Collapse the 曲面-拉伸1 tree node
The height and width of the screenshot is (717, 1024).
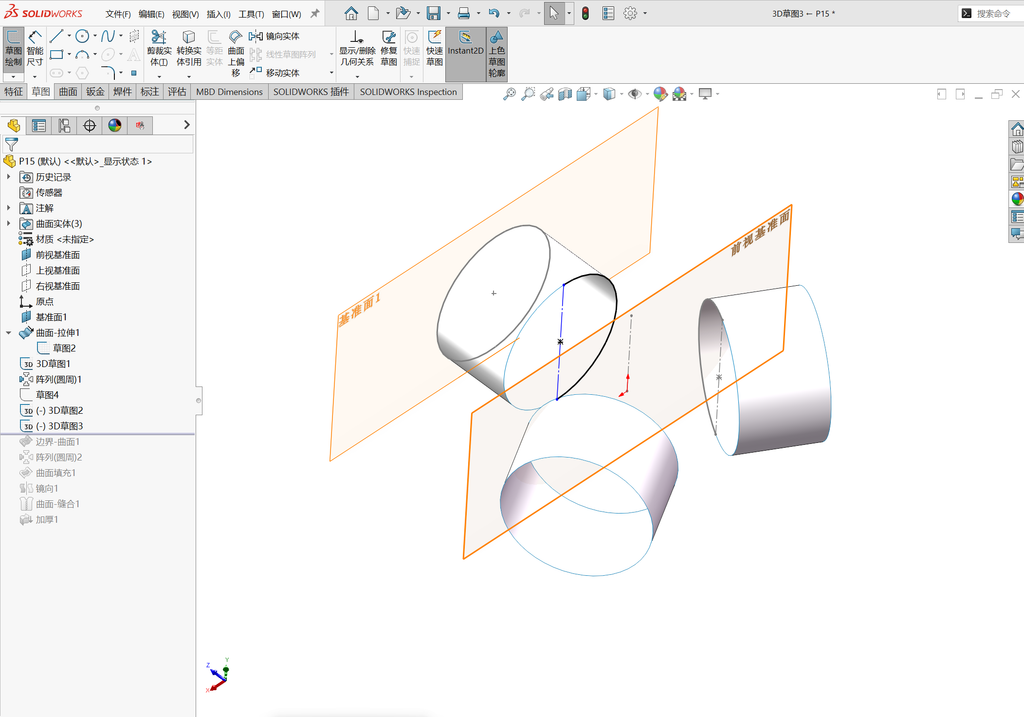8,332
